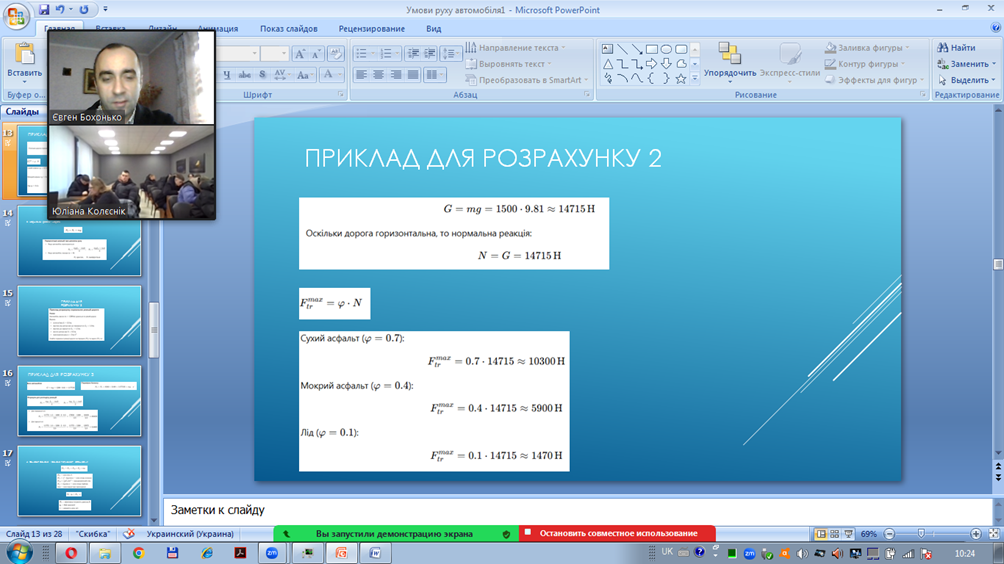Adjust the zoom slider in status bar
This screenshot has height=564, width=1004.
click(921, 534)
